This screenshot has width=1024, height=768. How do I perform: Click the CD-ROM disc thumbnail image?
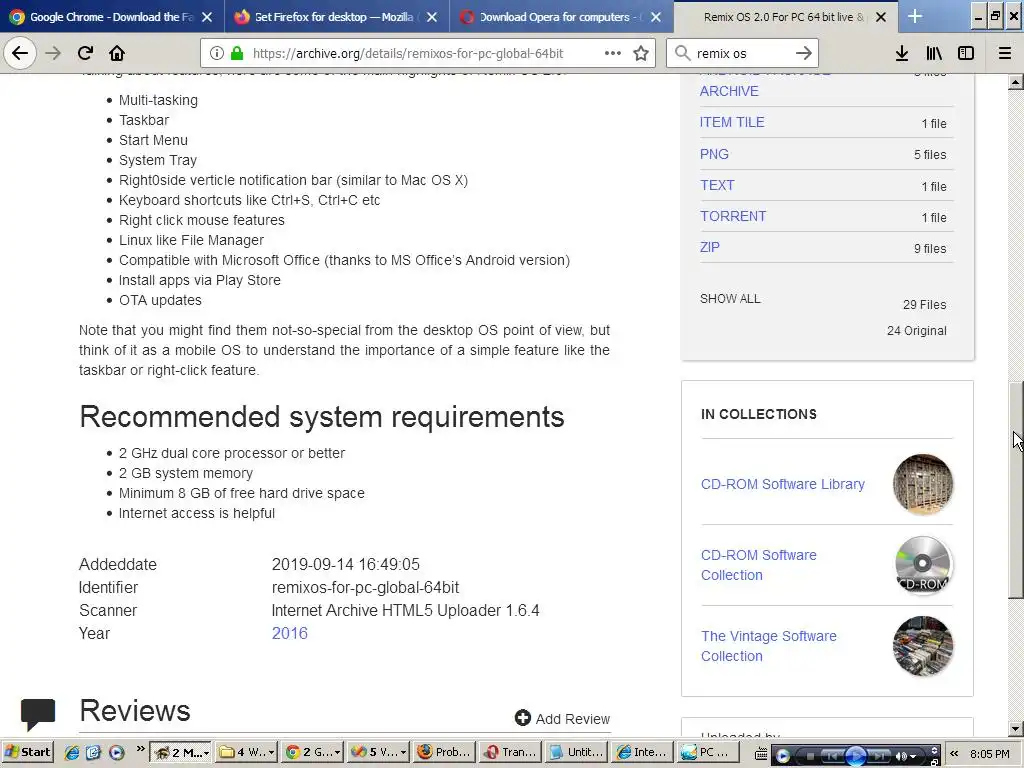coord(923,565)
